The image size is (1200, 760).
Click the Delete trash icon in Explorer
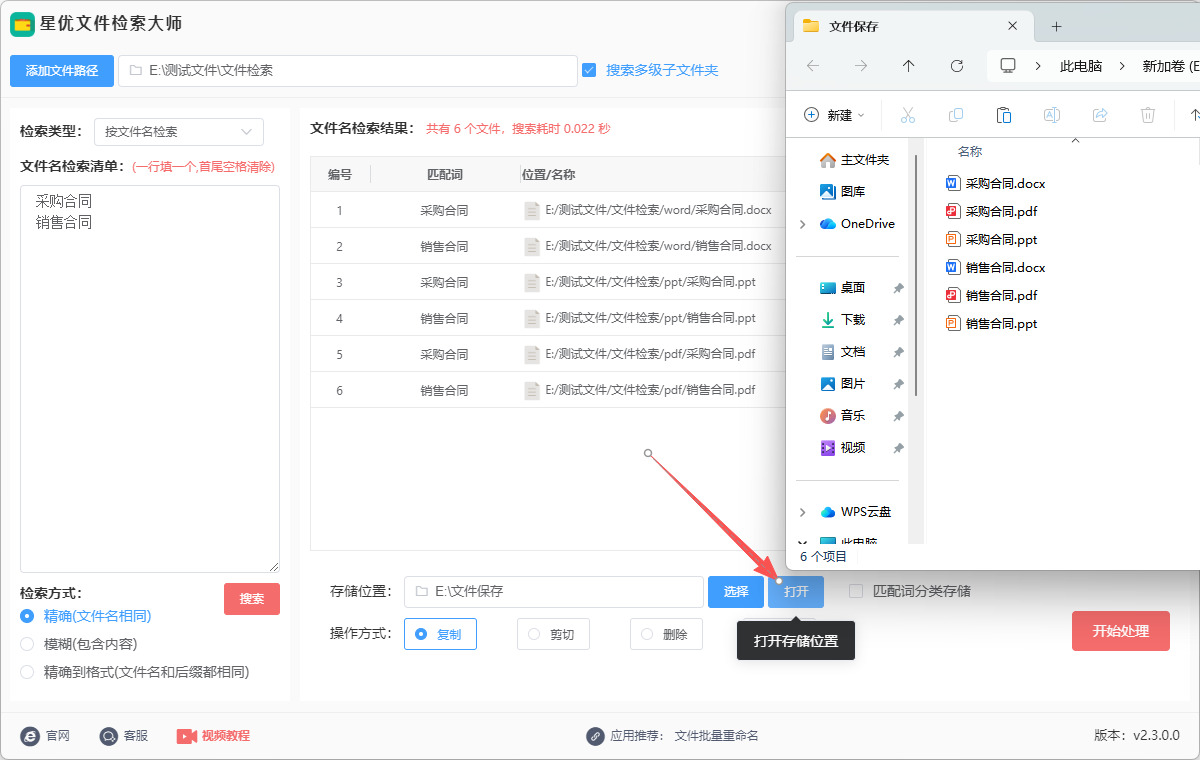click(1148, 115)
